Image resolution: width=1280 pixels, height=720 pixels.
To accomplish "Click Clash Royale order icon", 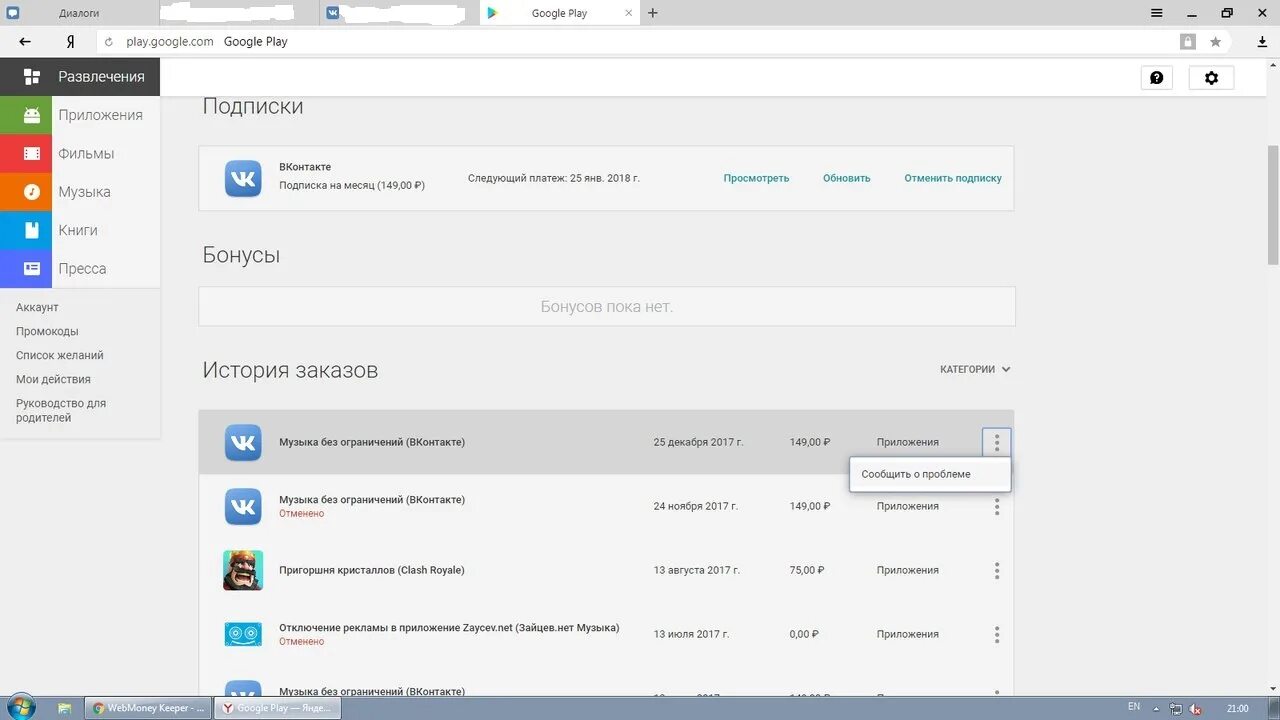I will click(x=243, y=570).
